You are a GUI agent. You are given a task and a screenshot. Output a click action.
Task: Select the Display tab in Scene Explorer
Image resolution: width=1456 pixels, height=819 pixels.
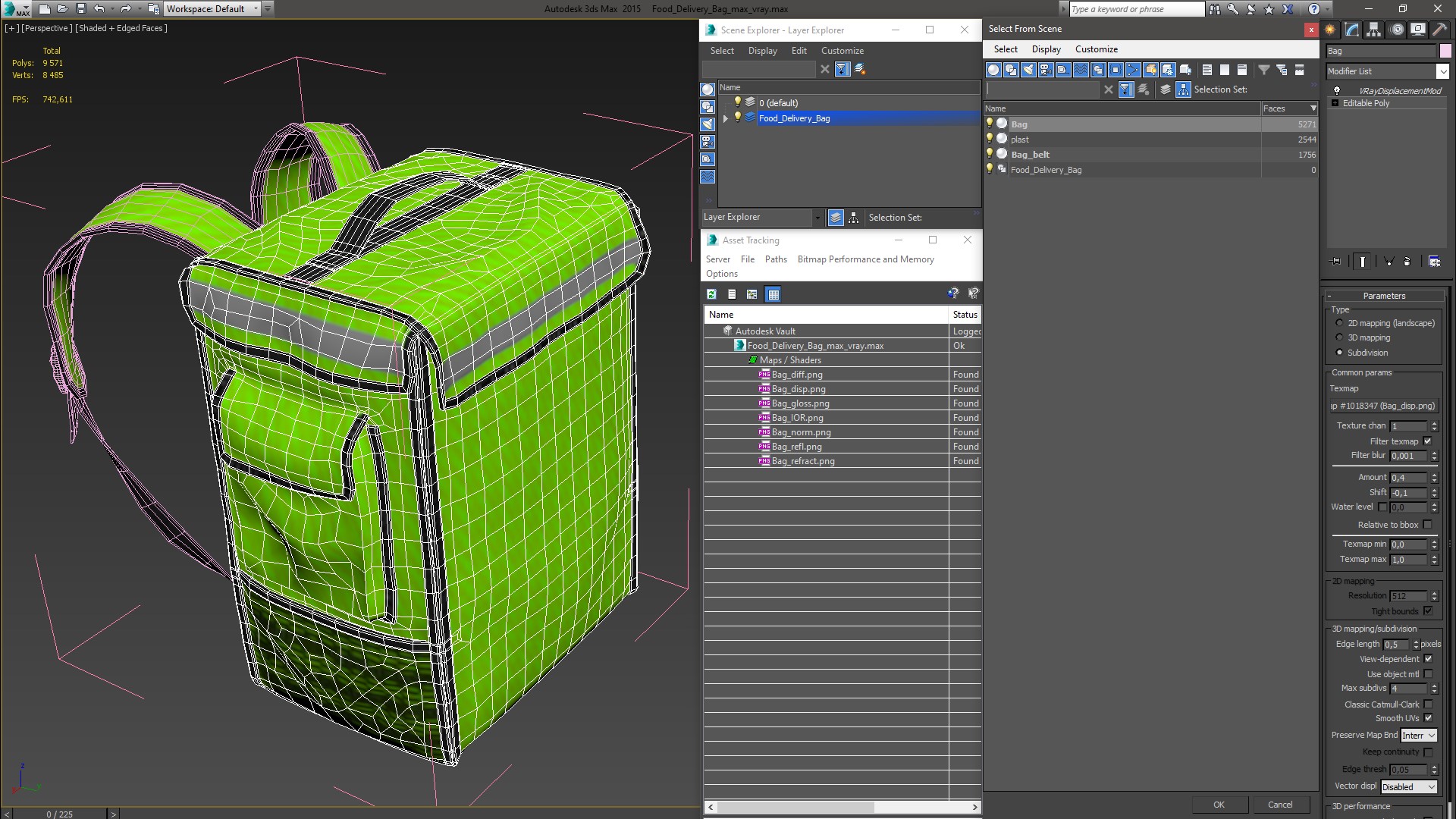coord(762,50)
